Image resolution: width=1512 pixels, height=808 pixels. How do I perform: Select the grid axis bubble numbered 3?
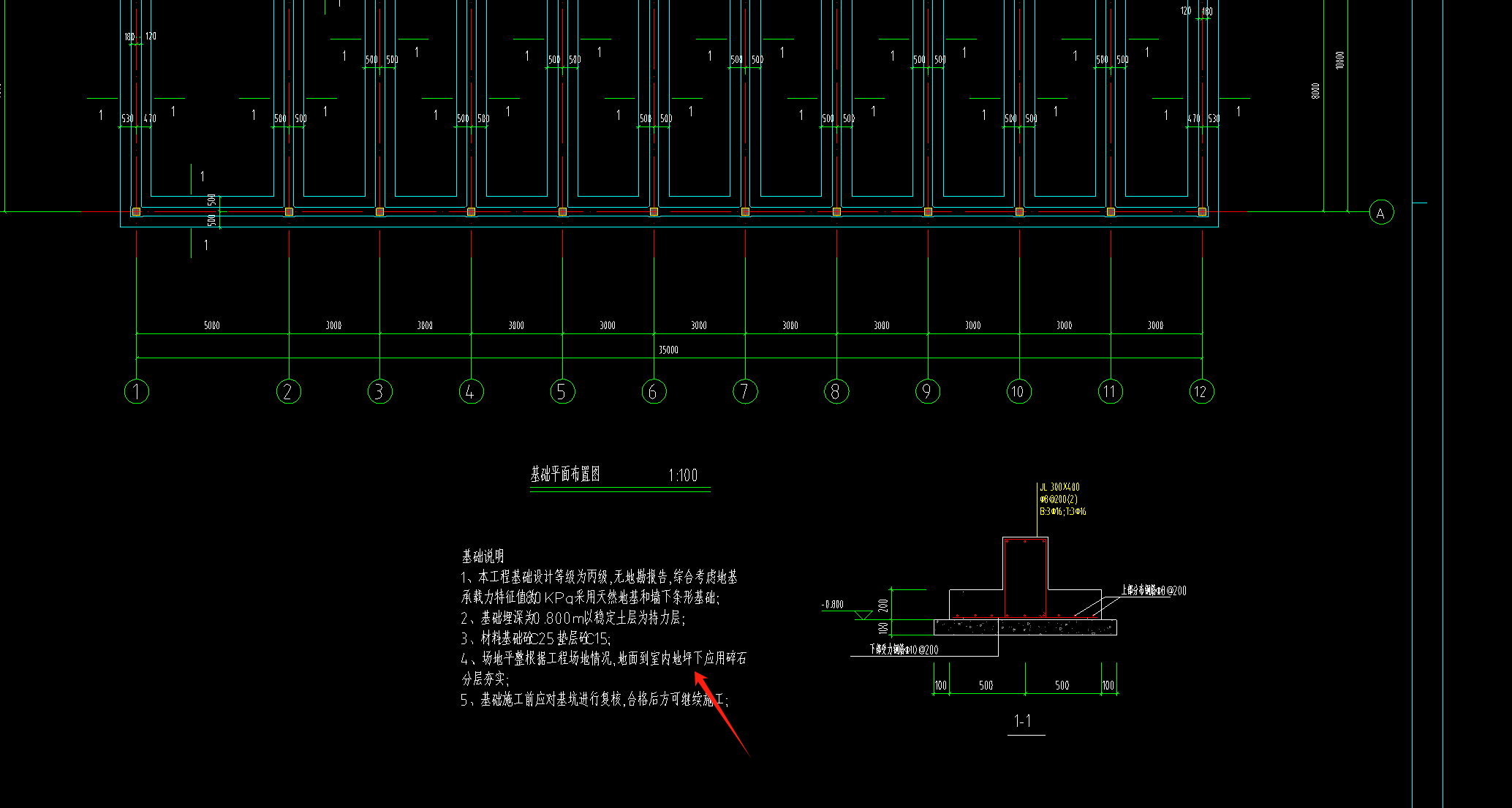click(380, 391)
